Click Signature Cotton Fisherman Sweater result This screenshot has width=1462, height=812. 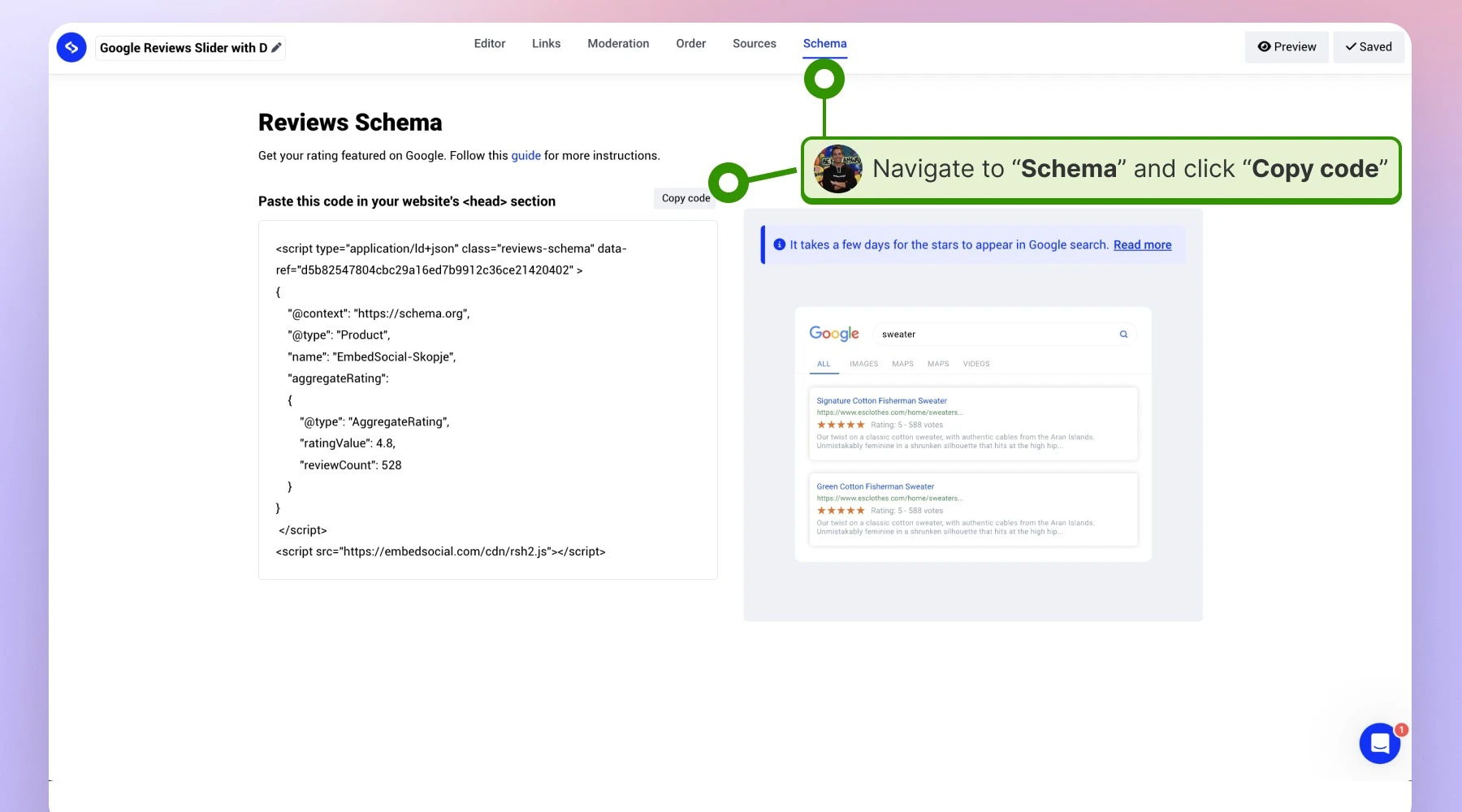click(881, 401)
